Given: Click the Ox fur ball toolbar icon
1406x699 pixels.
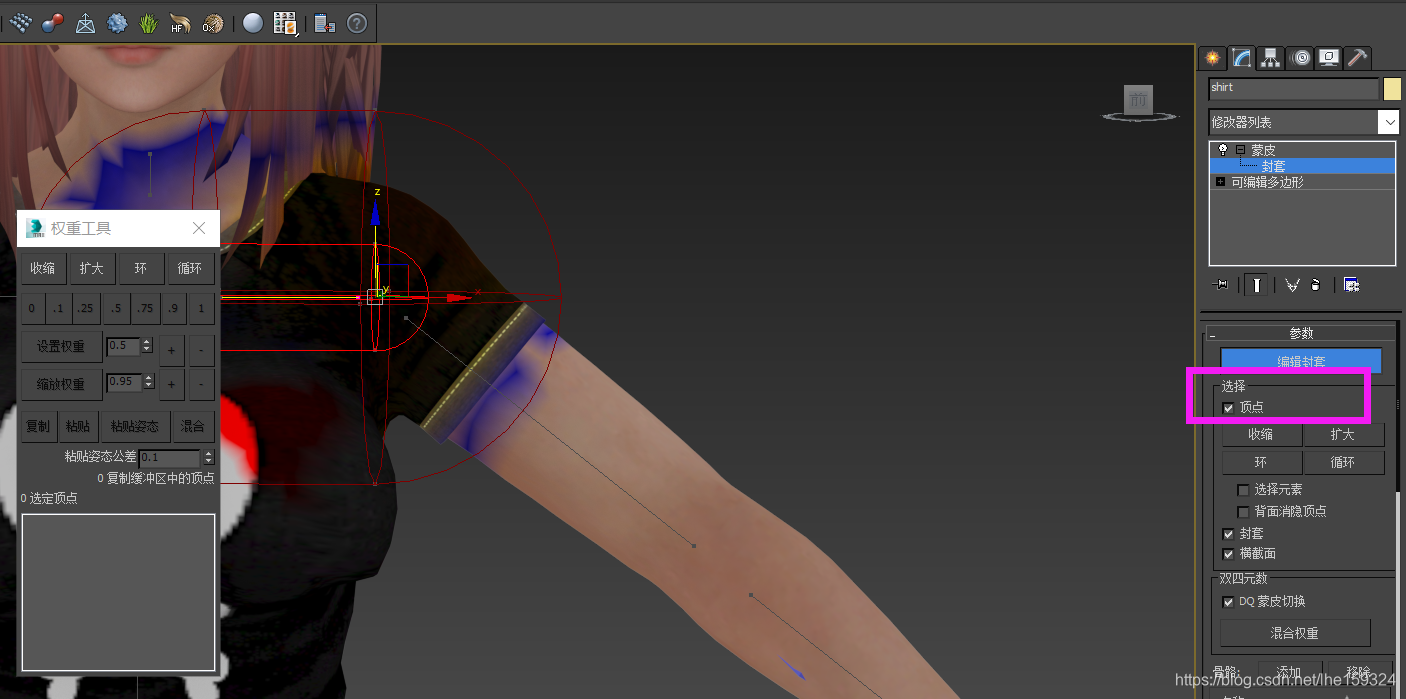Looking at the screenshot, I should [212, 23].
